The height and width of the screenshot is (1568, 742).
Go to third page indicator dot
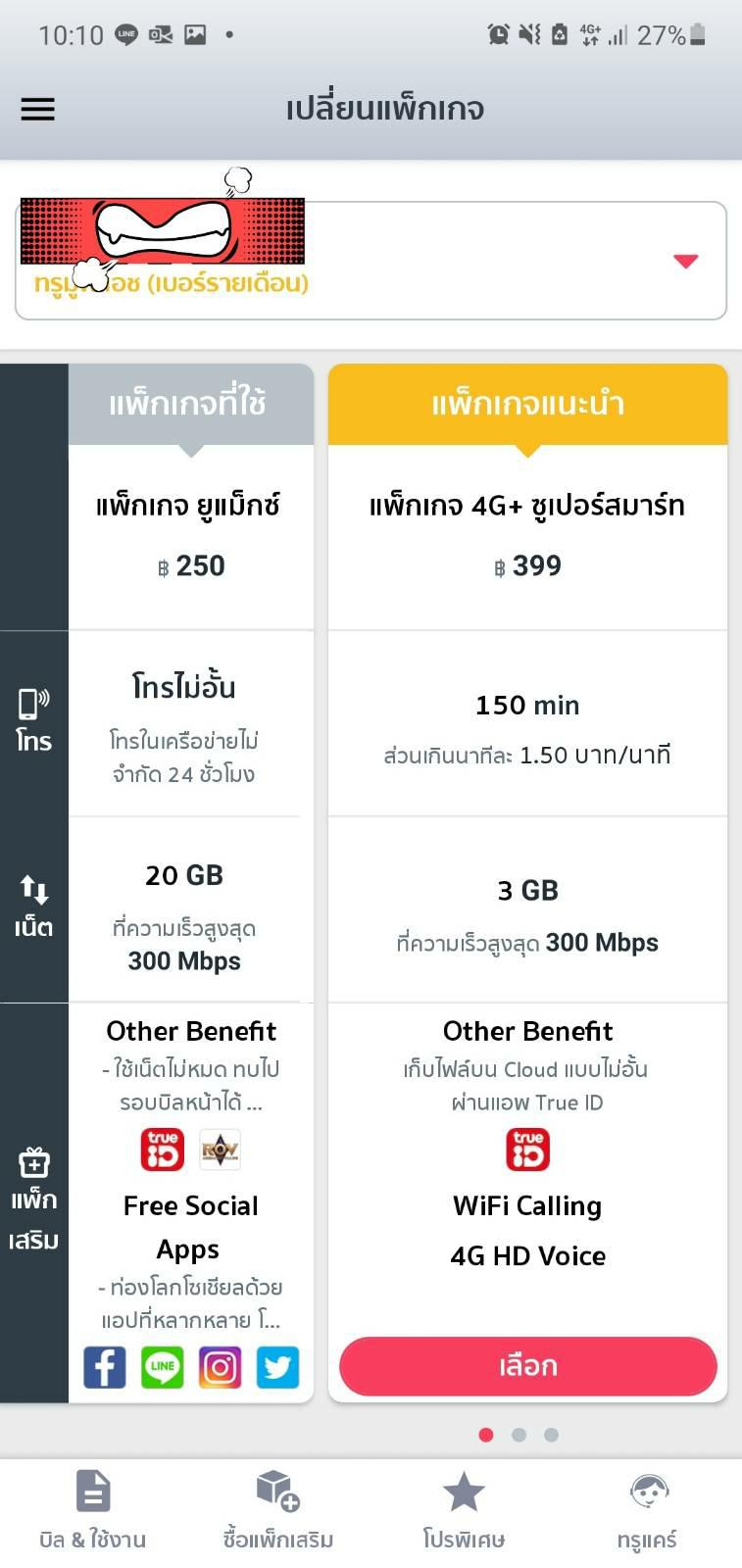pos(552,1435)
